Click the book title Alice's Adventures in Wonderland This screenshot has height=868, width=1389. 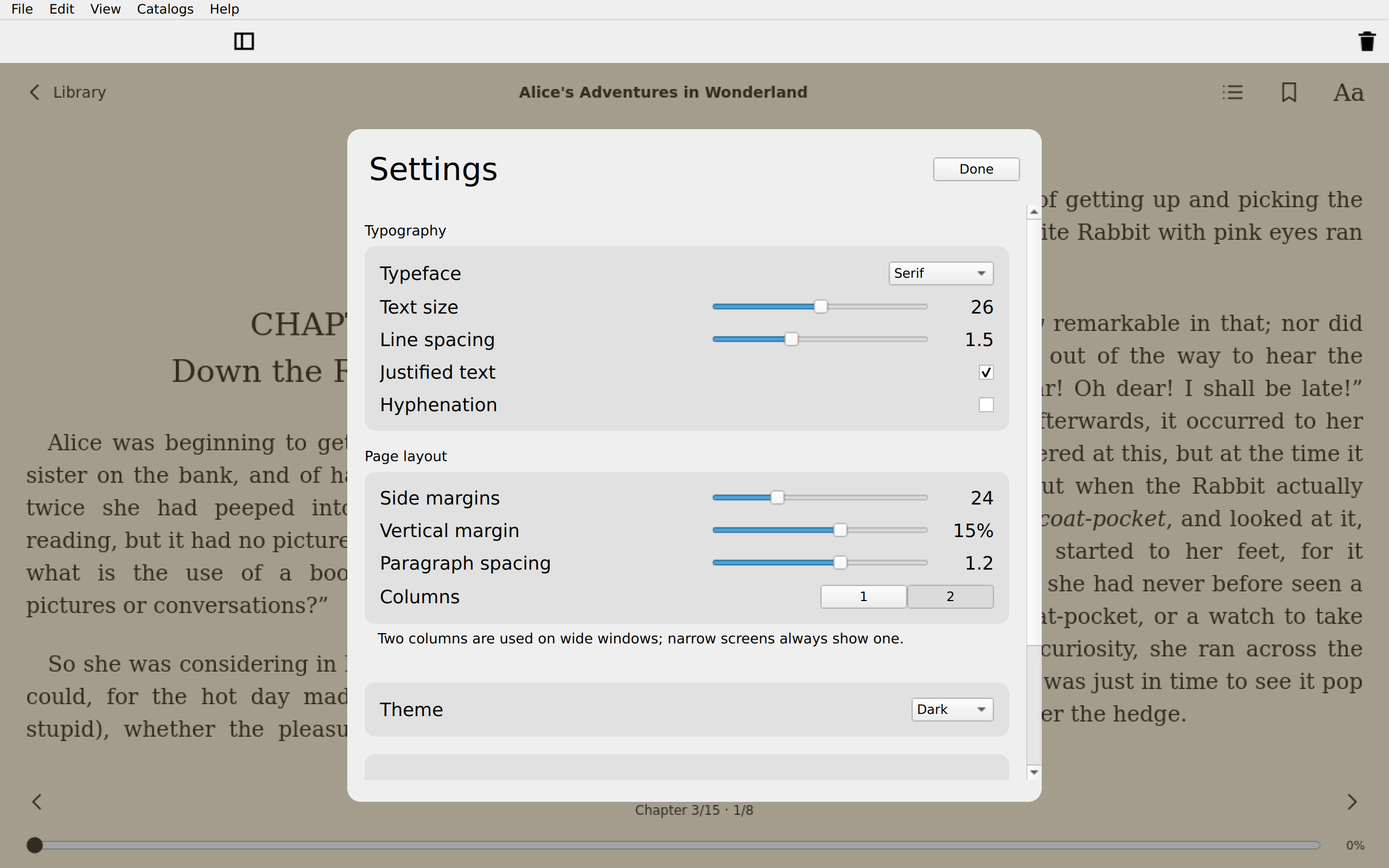click(663, 92)
